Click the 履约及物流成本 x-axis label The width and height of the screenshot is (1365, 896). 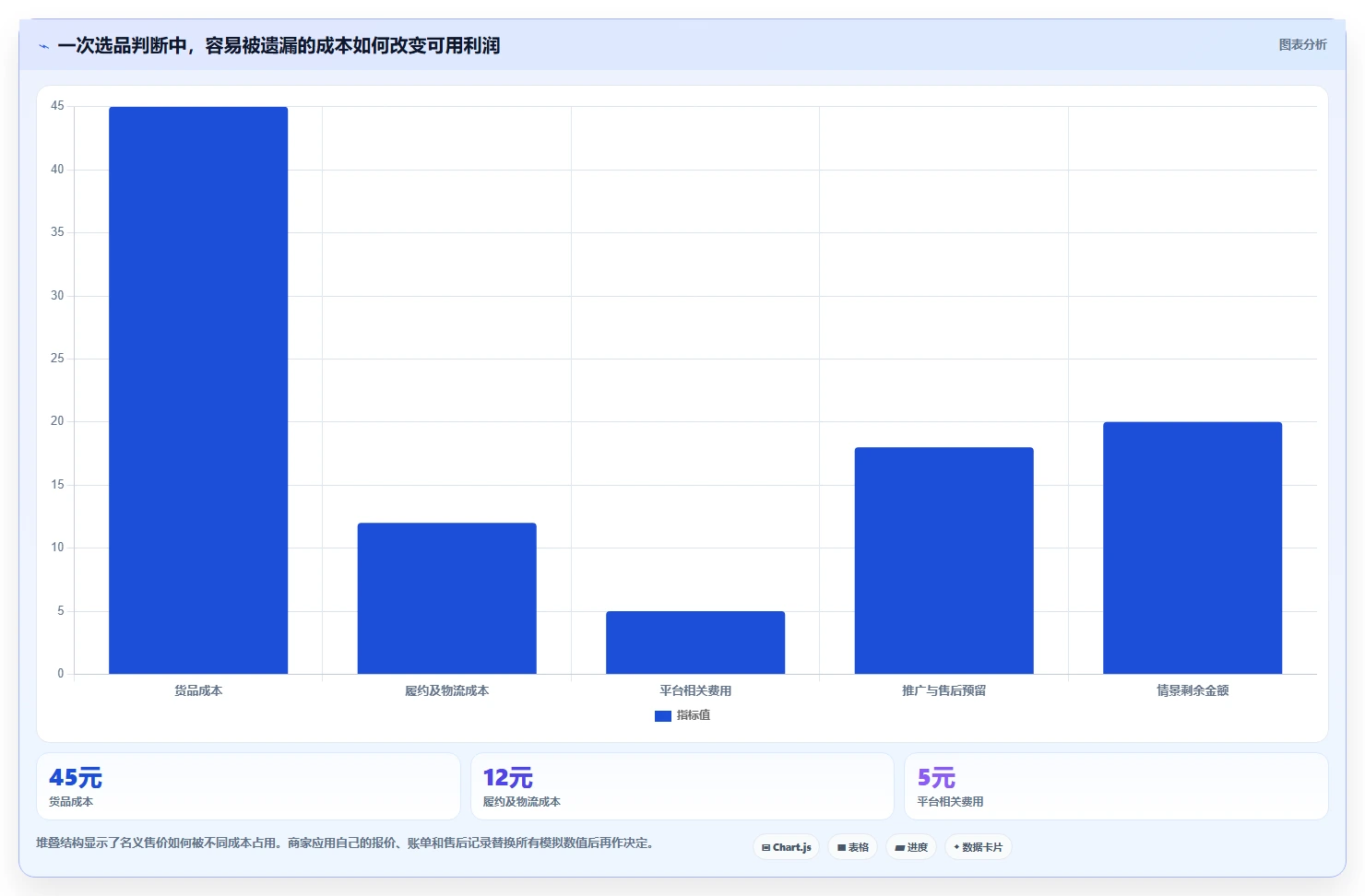[x=447, y=690]
